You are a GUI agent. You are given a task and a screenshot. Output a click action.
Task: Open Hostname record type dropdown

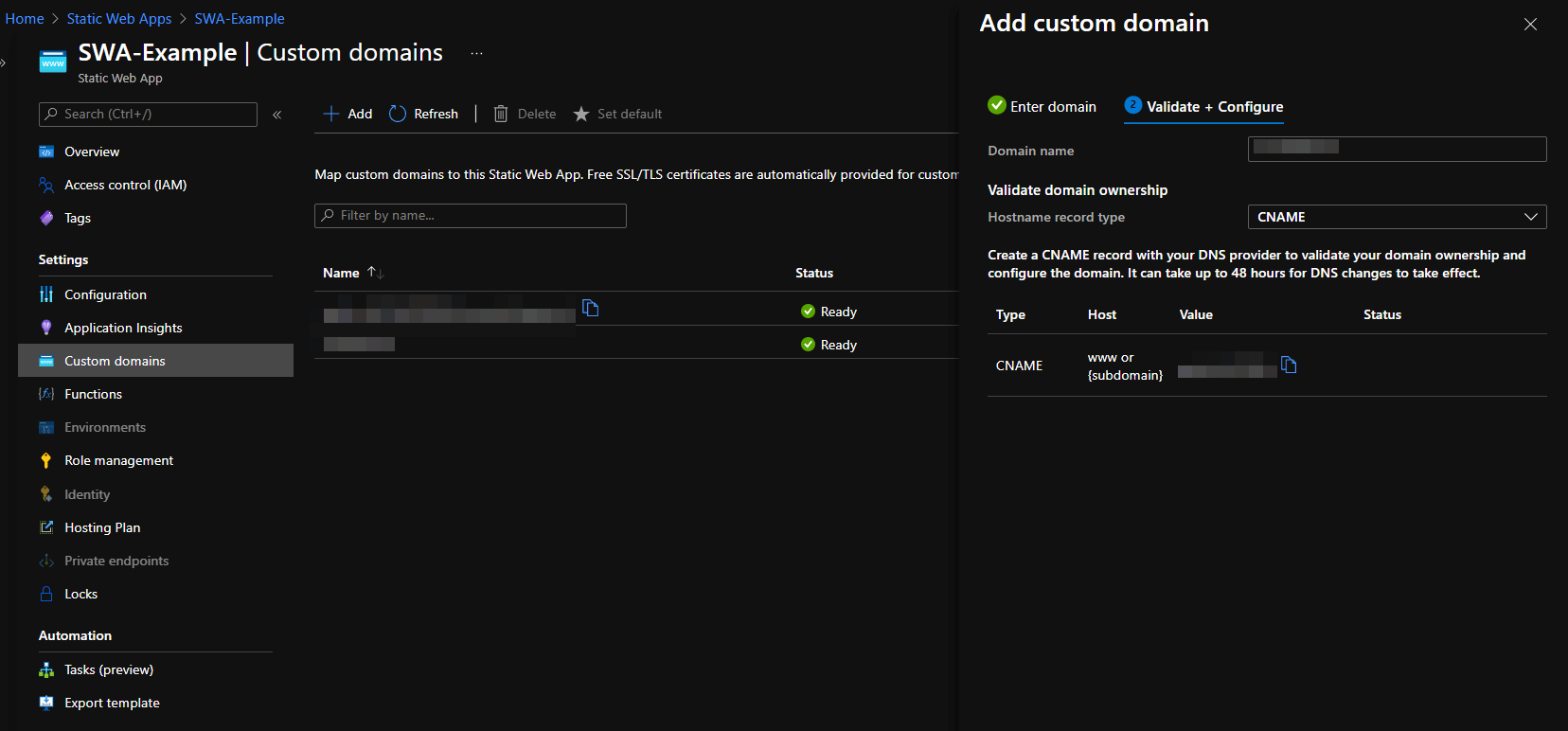[x=1397, y=217]
